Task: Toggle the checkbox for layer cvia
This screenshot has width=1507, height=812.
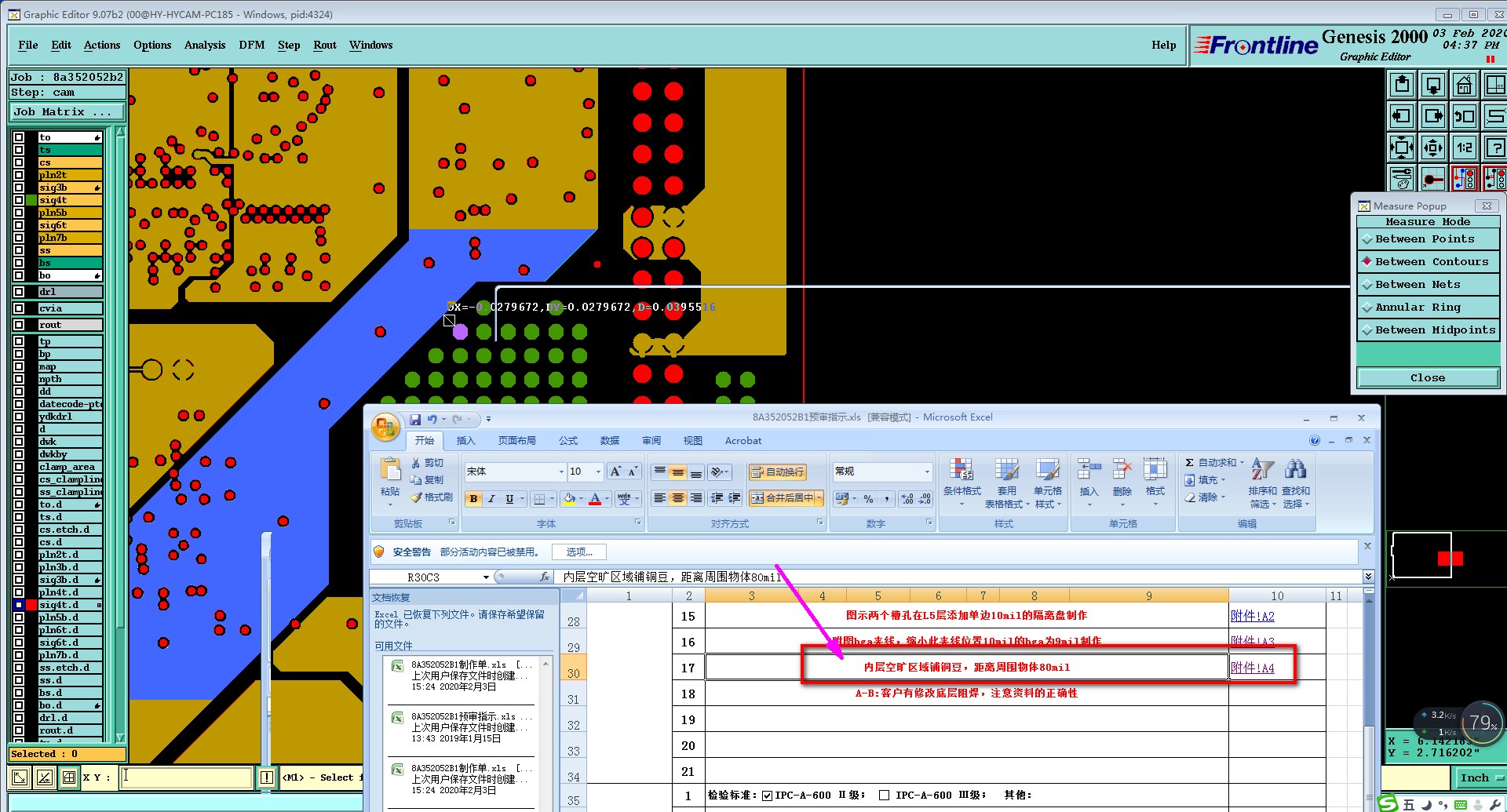Action: (x=19, y=308)
